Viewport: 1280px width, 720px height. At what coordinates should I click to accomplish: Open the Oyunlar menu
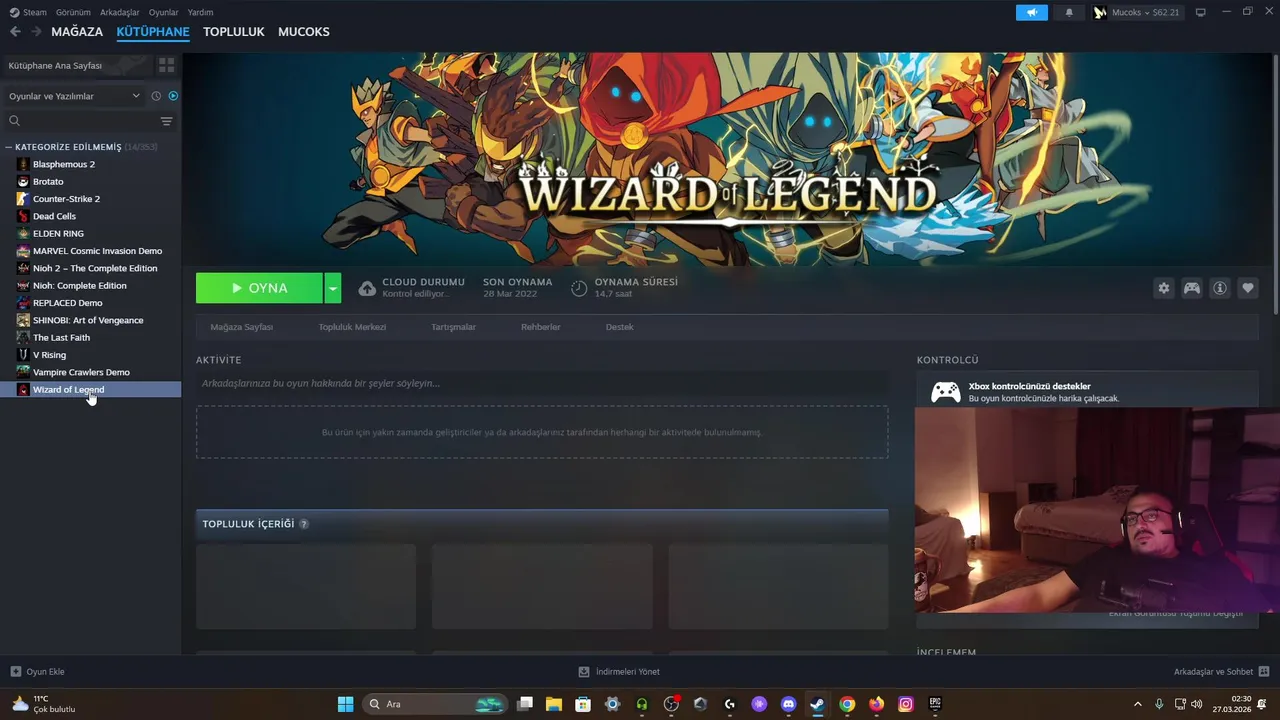click(164, 12)
